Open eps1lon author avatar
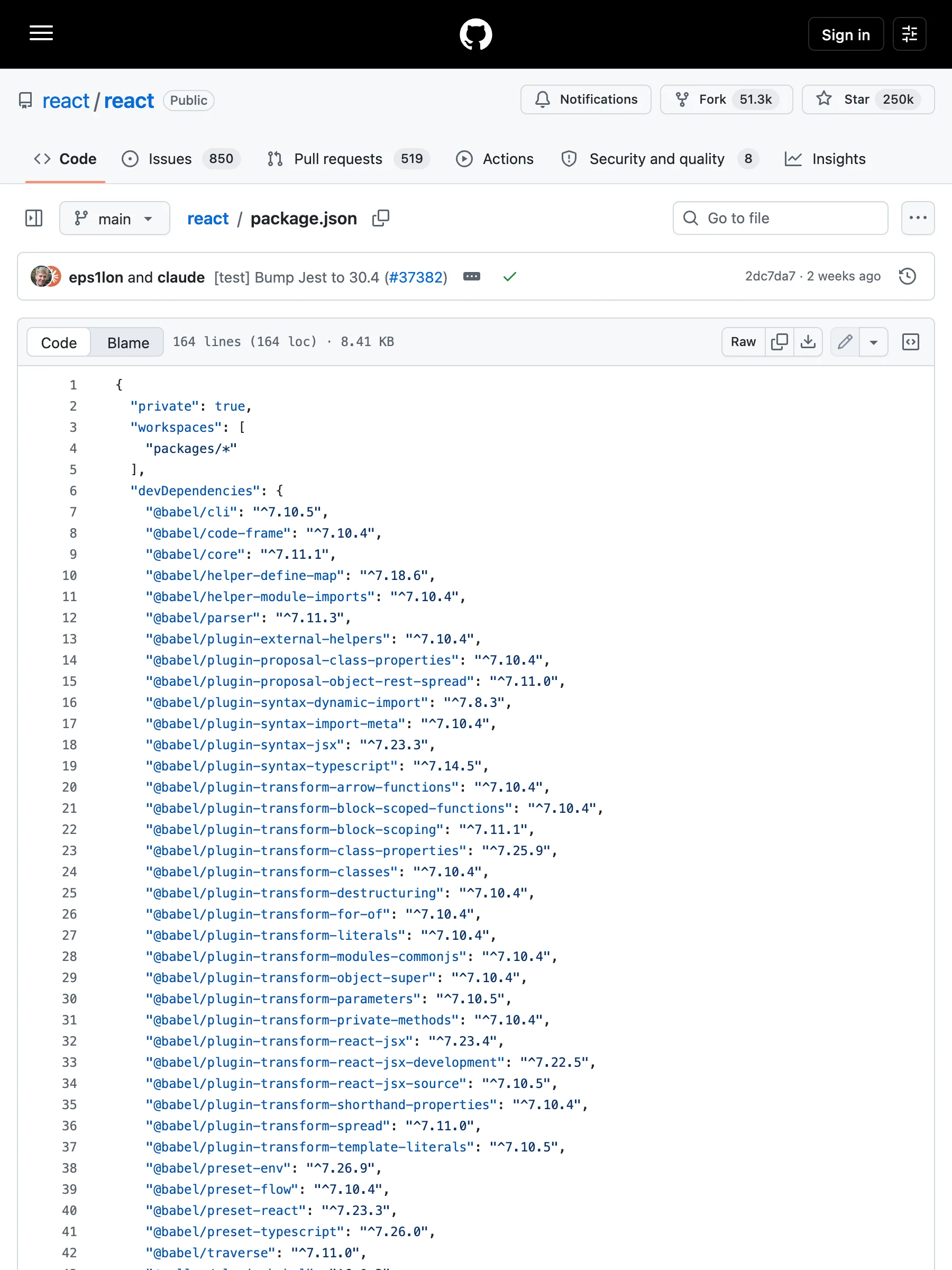The width and height of the screenshot is (952, 1270). (40, 277)
